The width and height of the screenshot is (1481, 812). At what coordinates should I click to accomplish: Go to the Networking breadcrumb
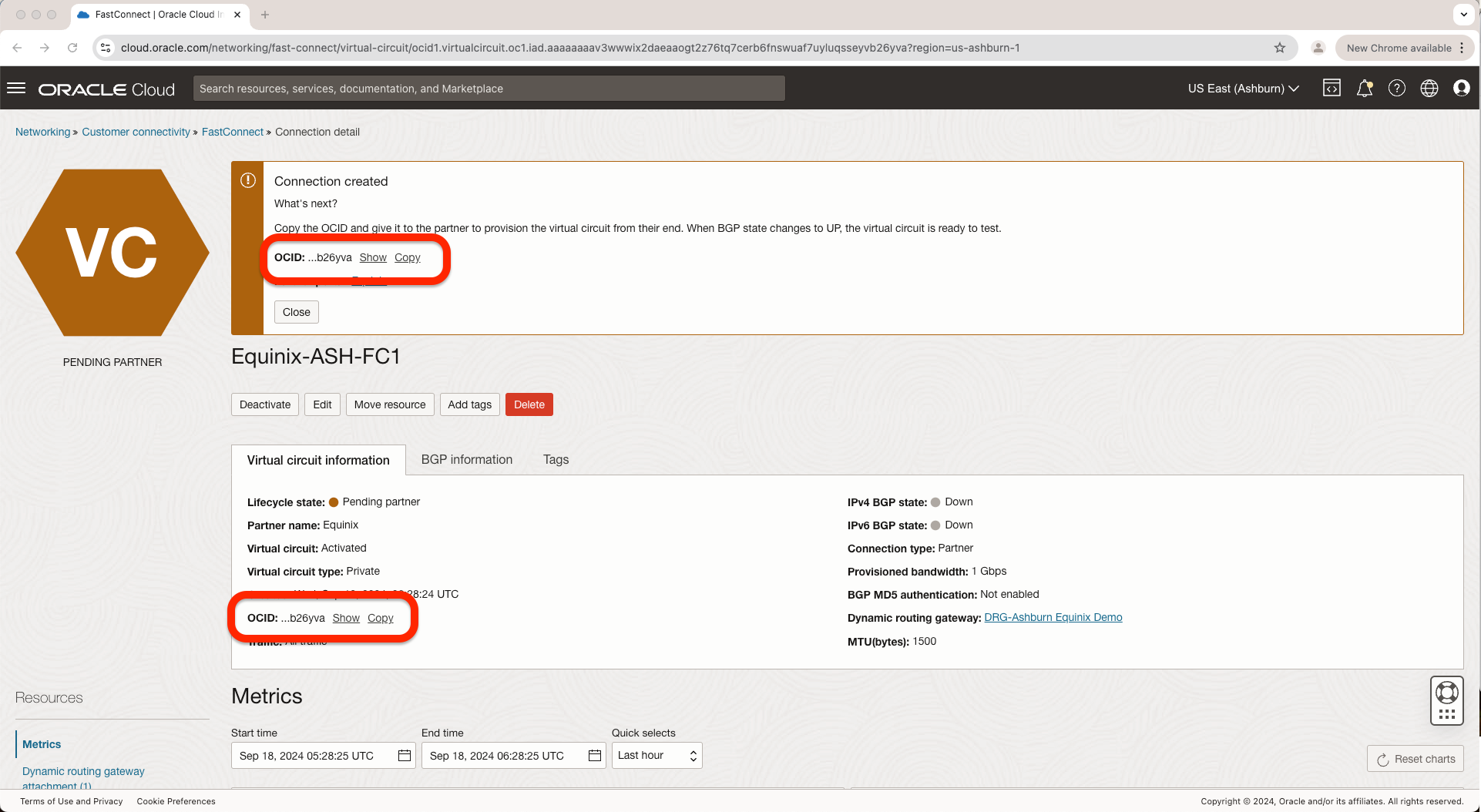(42, 132)
